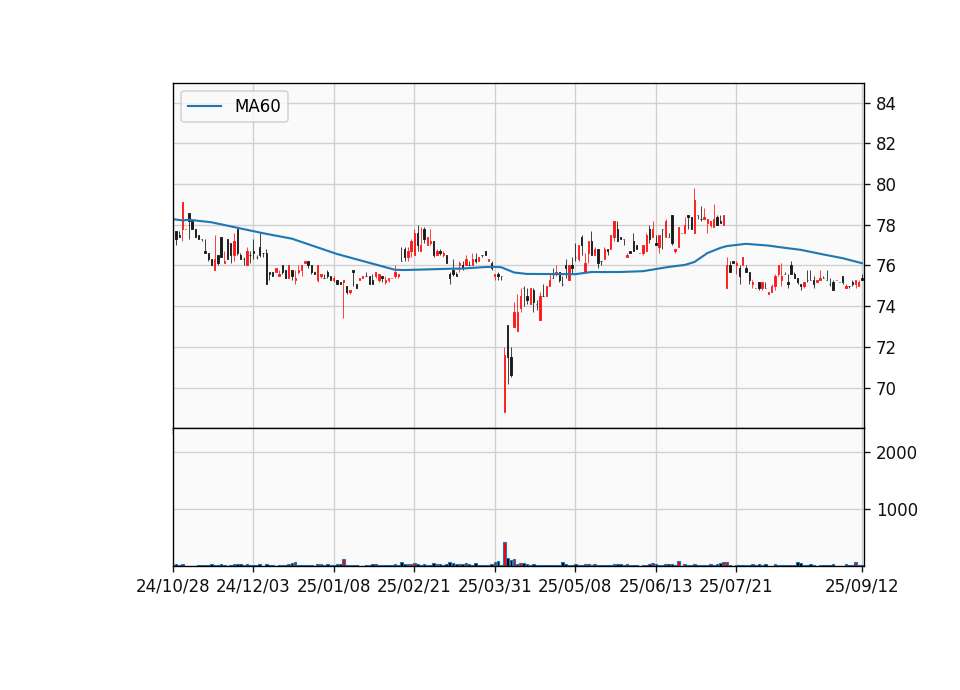Click the price axis label 74
This screenshot has height=690, width=960.
point(885,307)
